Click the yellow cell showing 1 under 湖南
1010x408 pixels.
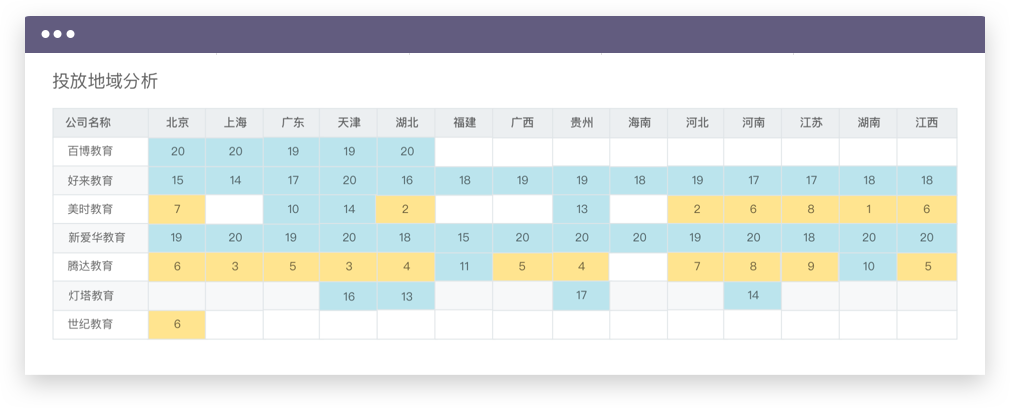click(x=868, y=209)
